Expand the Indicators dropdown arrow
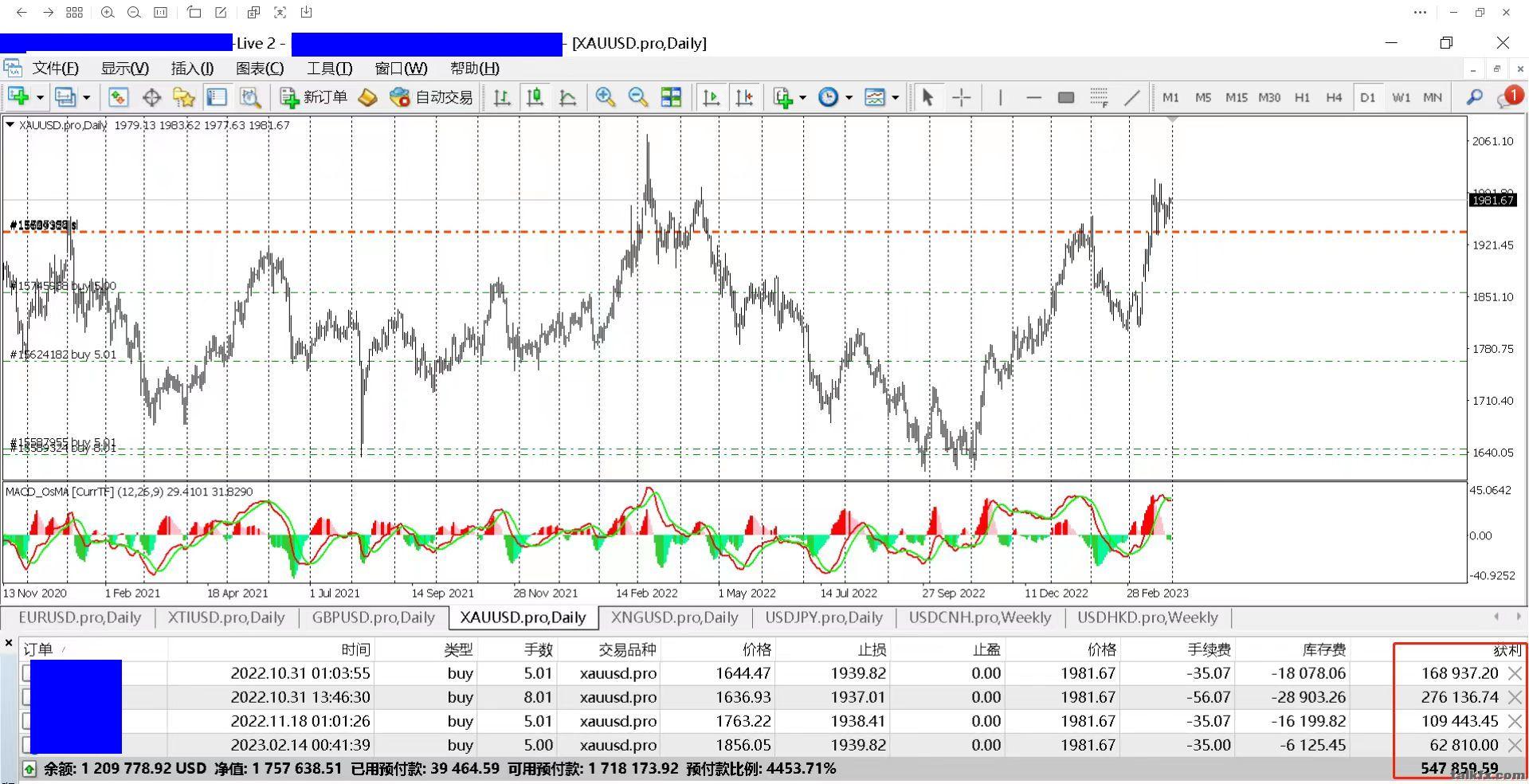The width and height of the screenshot is (1529, 784). (x=802, y=97)
